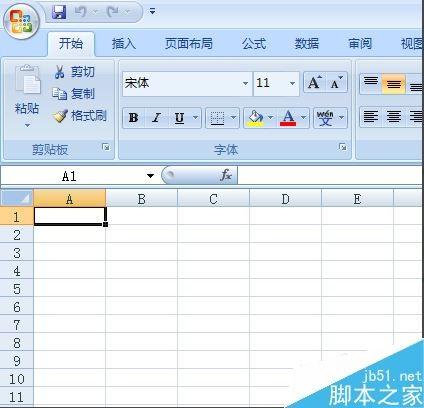Set top vertical alignment
424x408 pixels.
coord(371,83)
